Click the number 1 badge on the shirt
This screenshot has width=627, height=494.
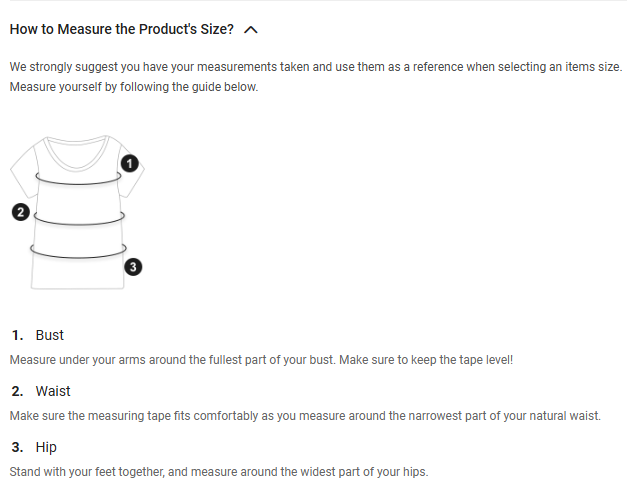pos(129,162)
